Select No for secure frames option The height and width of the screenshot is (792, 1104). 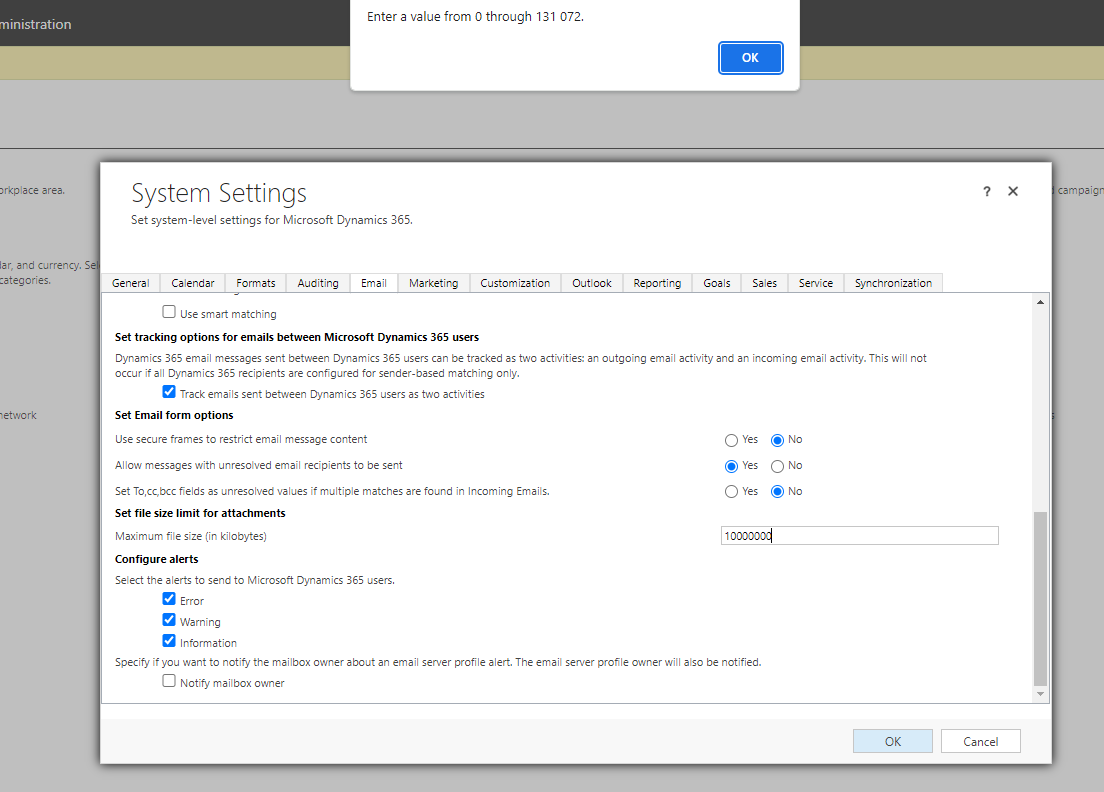777,440
